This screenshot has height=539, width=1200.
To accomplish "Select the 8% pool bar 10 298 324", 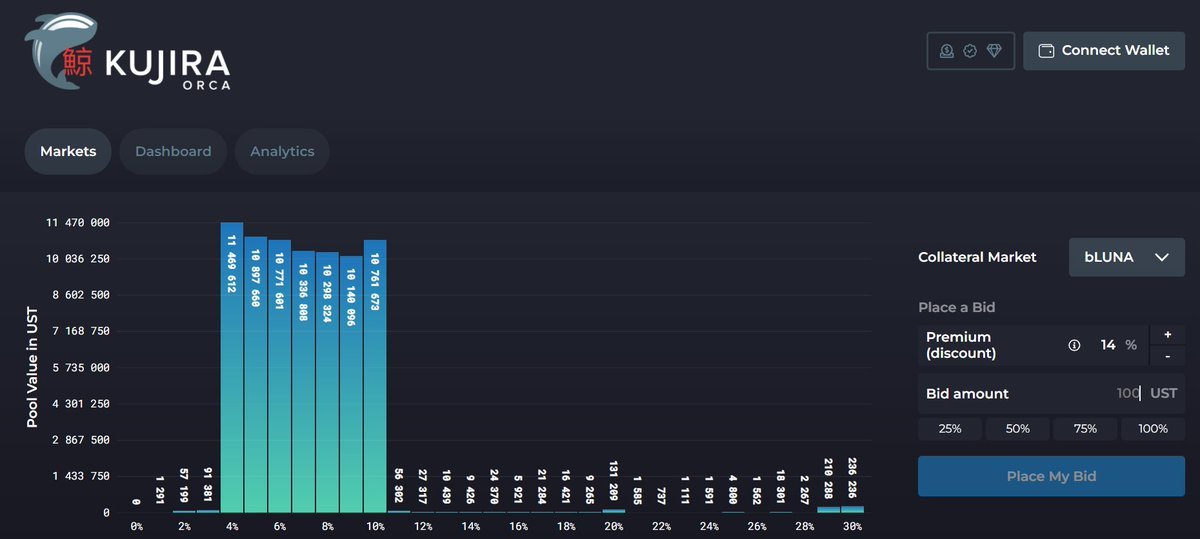I will [327, 382].
